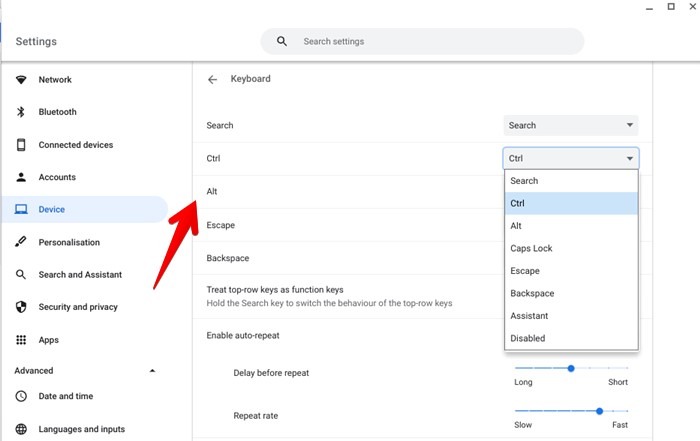
Task: Open the Accounts section
Action: 57,177
